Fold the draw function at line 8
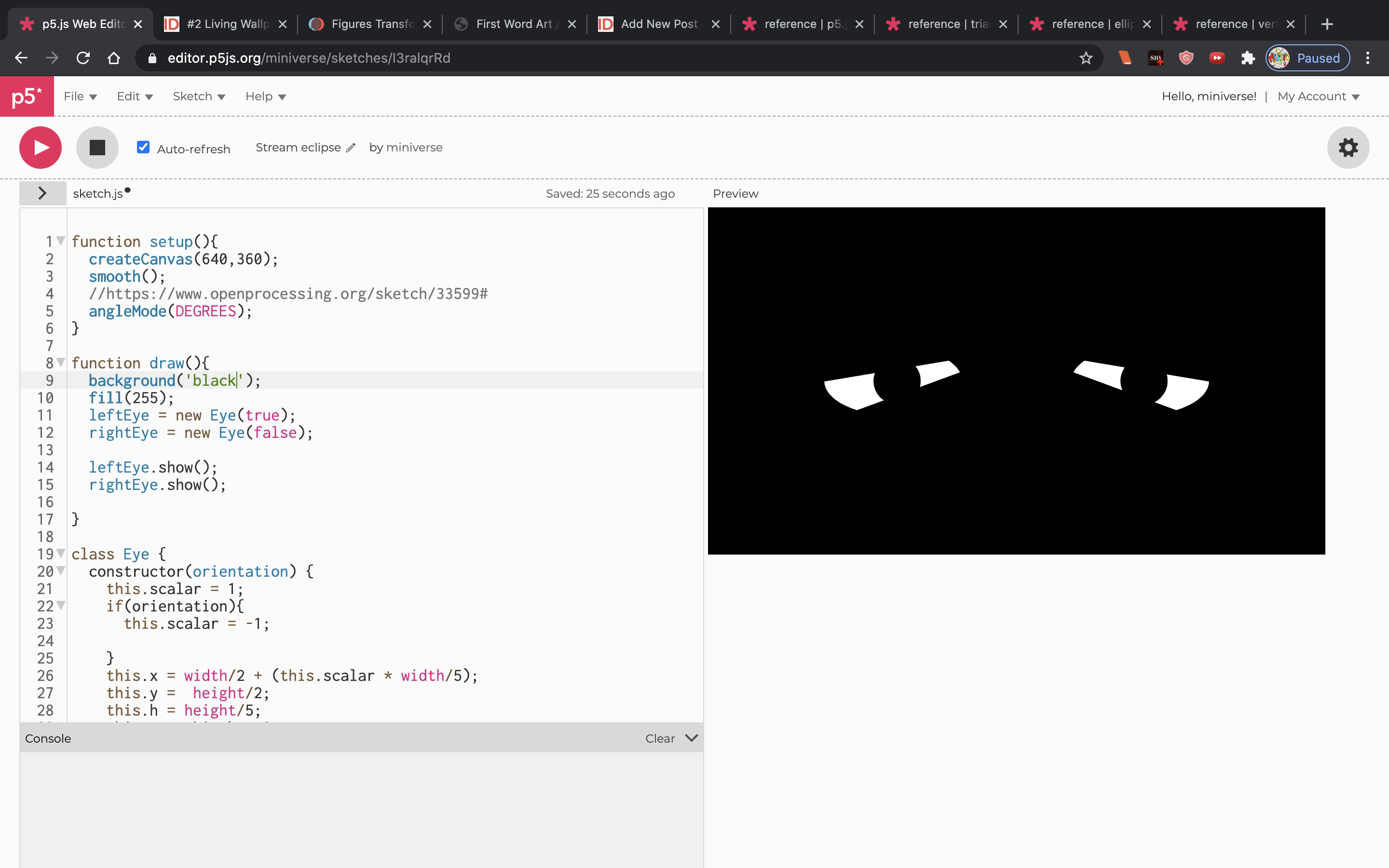This screenshot has width=1389, height=868. pos(61,362)
